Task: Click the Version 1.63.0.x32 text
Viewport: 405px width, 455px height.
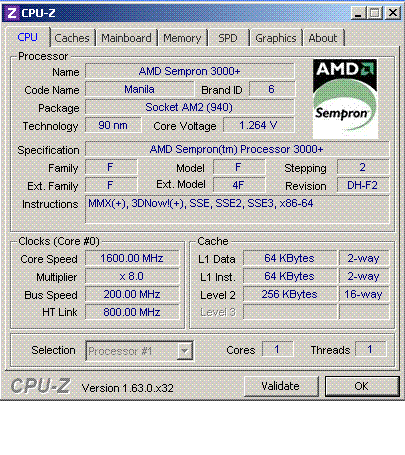Action: [128, 388]
